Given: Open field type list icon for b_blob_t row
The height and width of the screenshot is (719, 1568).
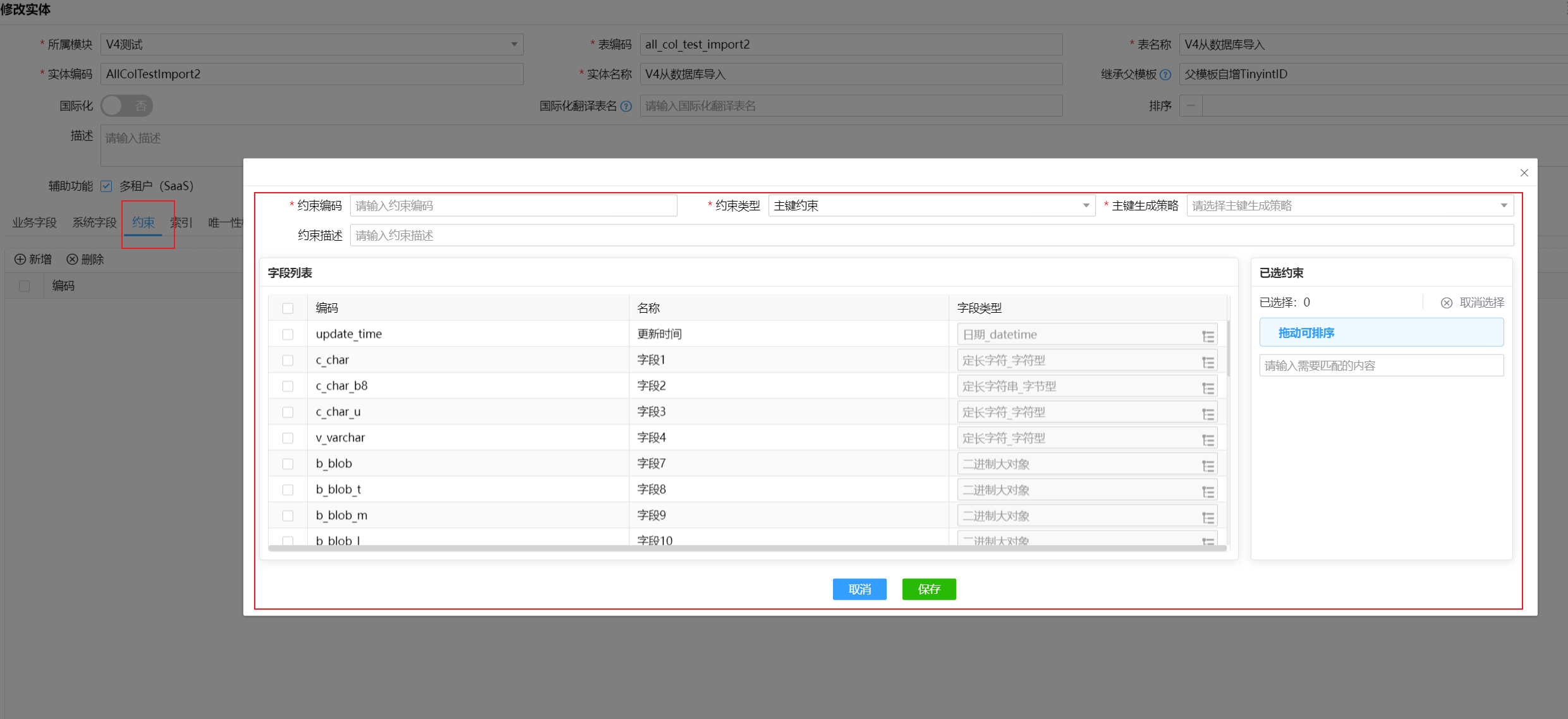Looking at the screenshot, I should coord(1208,491).
